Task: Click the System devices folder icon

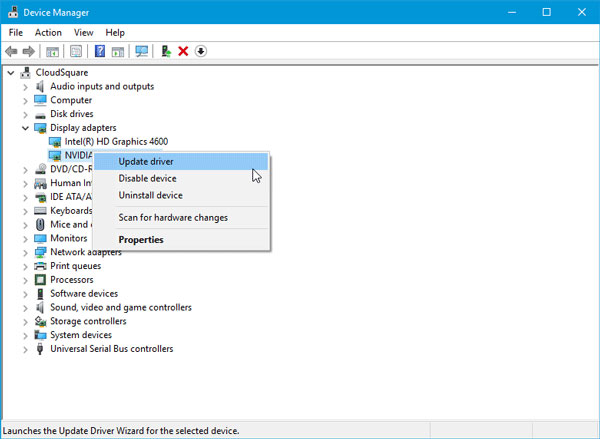Action: (40, 335)
